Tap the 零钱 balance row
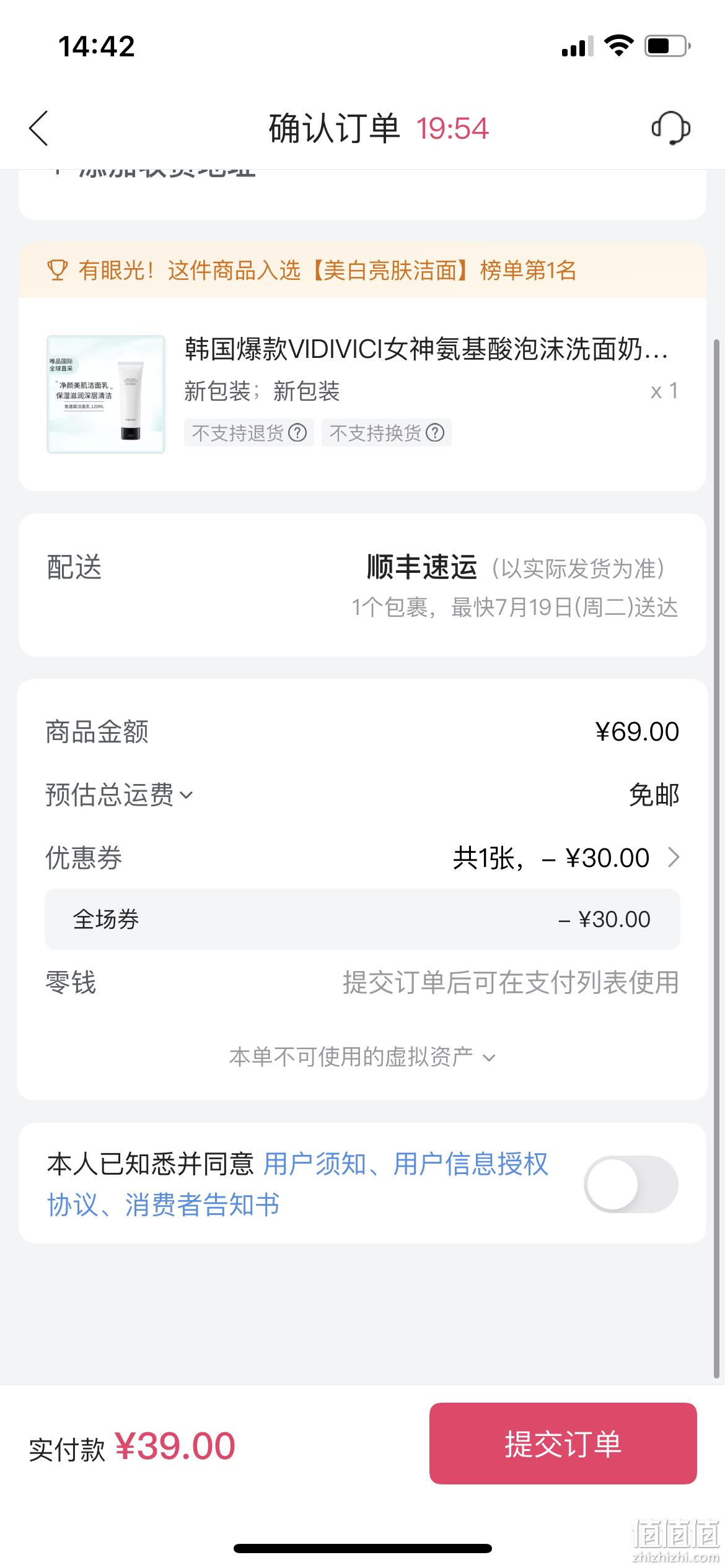The height and width of the screenshot is (1568, 725). coord(362,982)
